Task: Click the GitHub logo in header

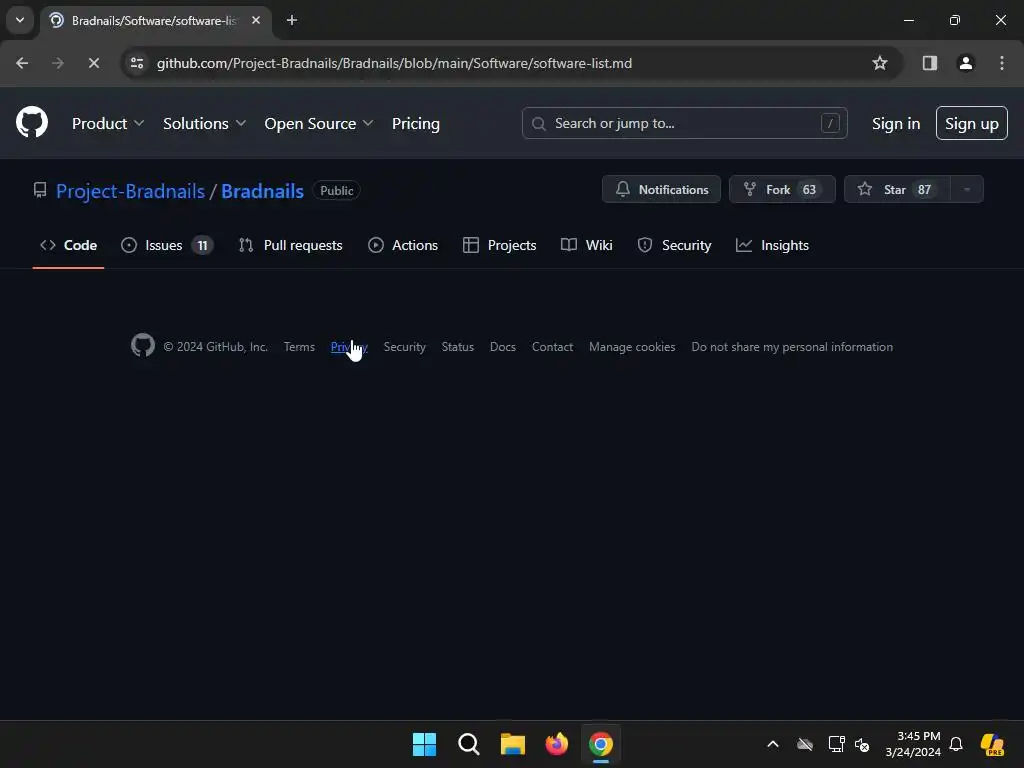Action: coord(31,122)
